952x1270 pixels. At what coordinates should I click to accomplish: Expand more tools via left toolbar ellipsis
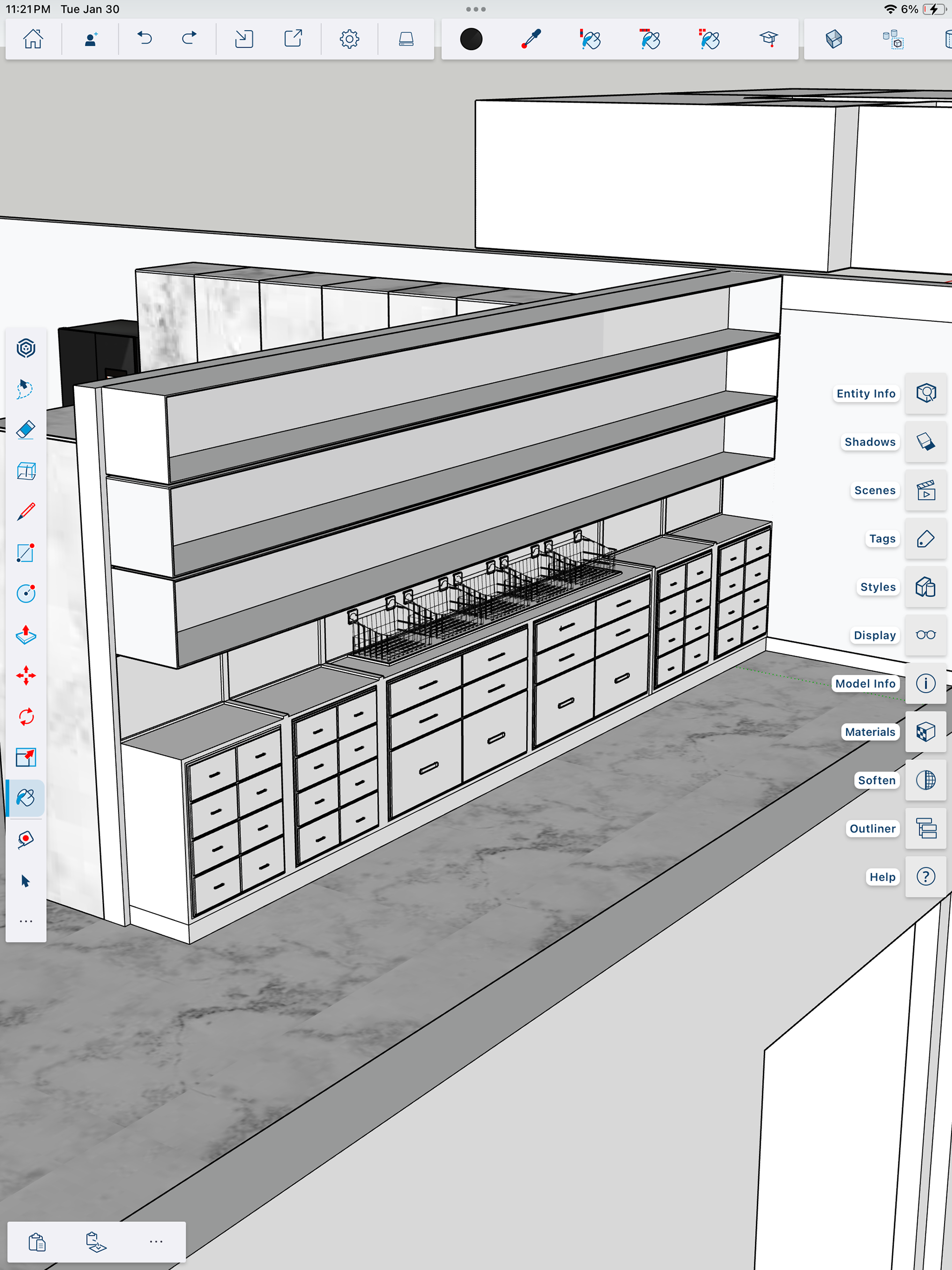point(26,921)
